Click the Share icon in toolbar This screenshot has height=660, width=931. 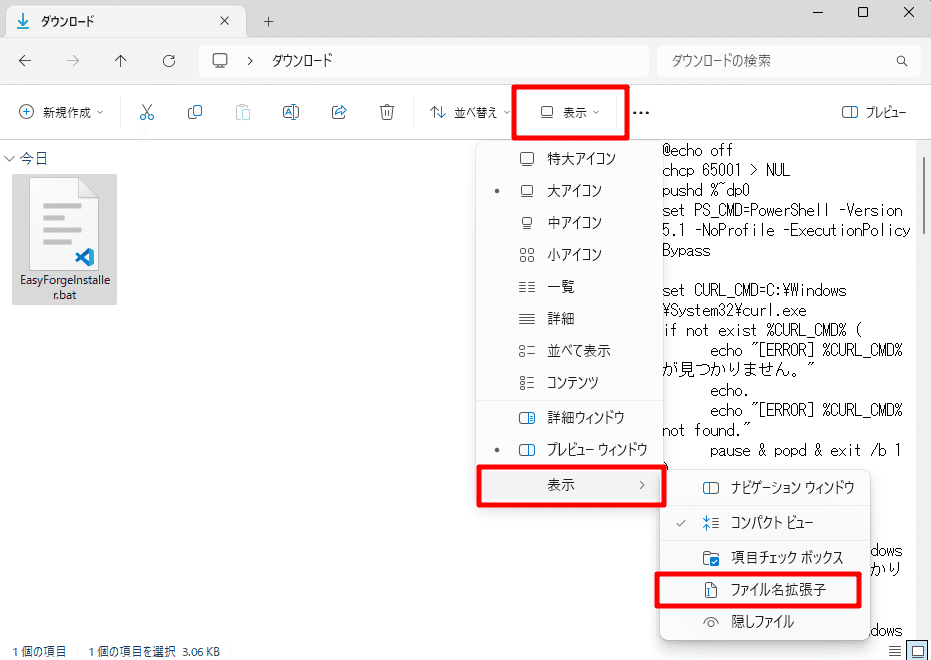click(339, 112)
